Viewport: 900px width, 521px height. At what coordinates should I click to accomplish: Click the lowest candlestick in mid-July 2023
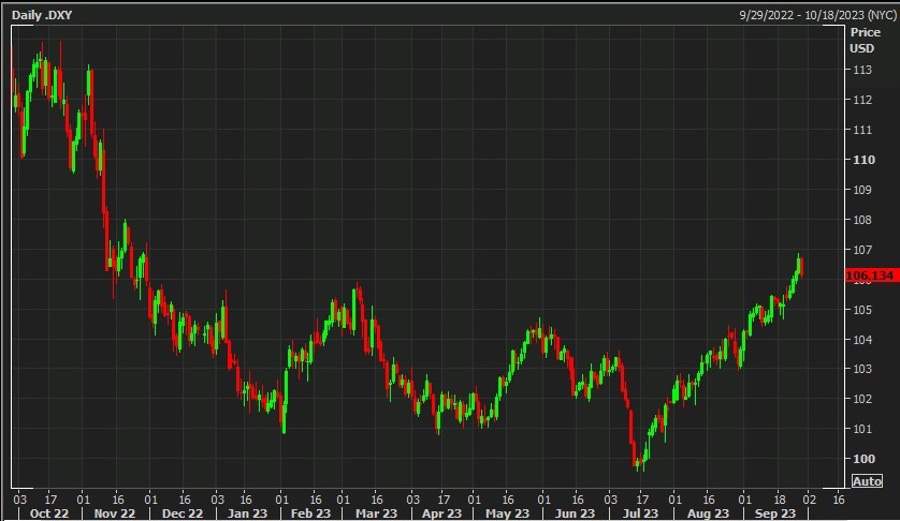point(638,464)
